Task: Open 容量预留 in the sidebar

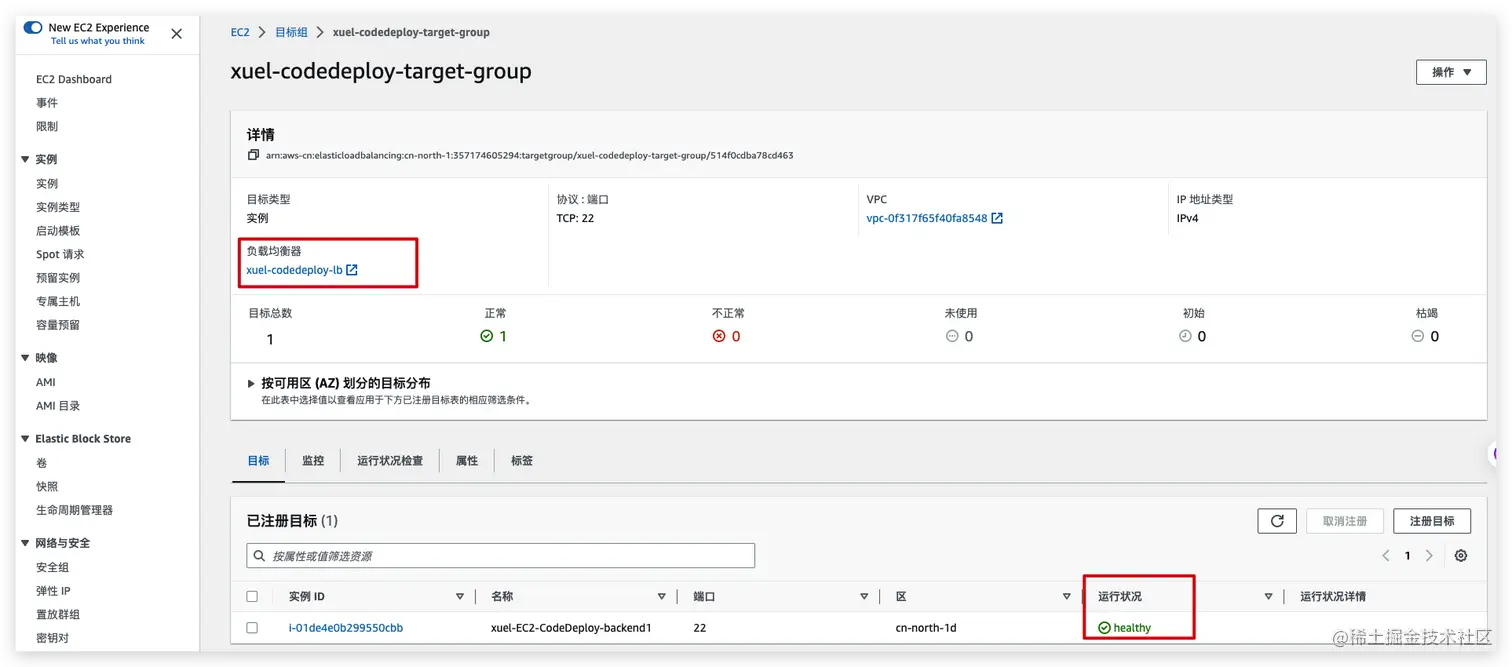Action: pyautogui.click(x=58, y=325)
